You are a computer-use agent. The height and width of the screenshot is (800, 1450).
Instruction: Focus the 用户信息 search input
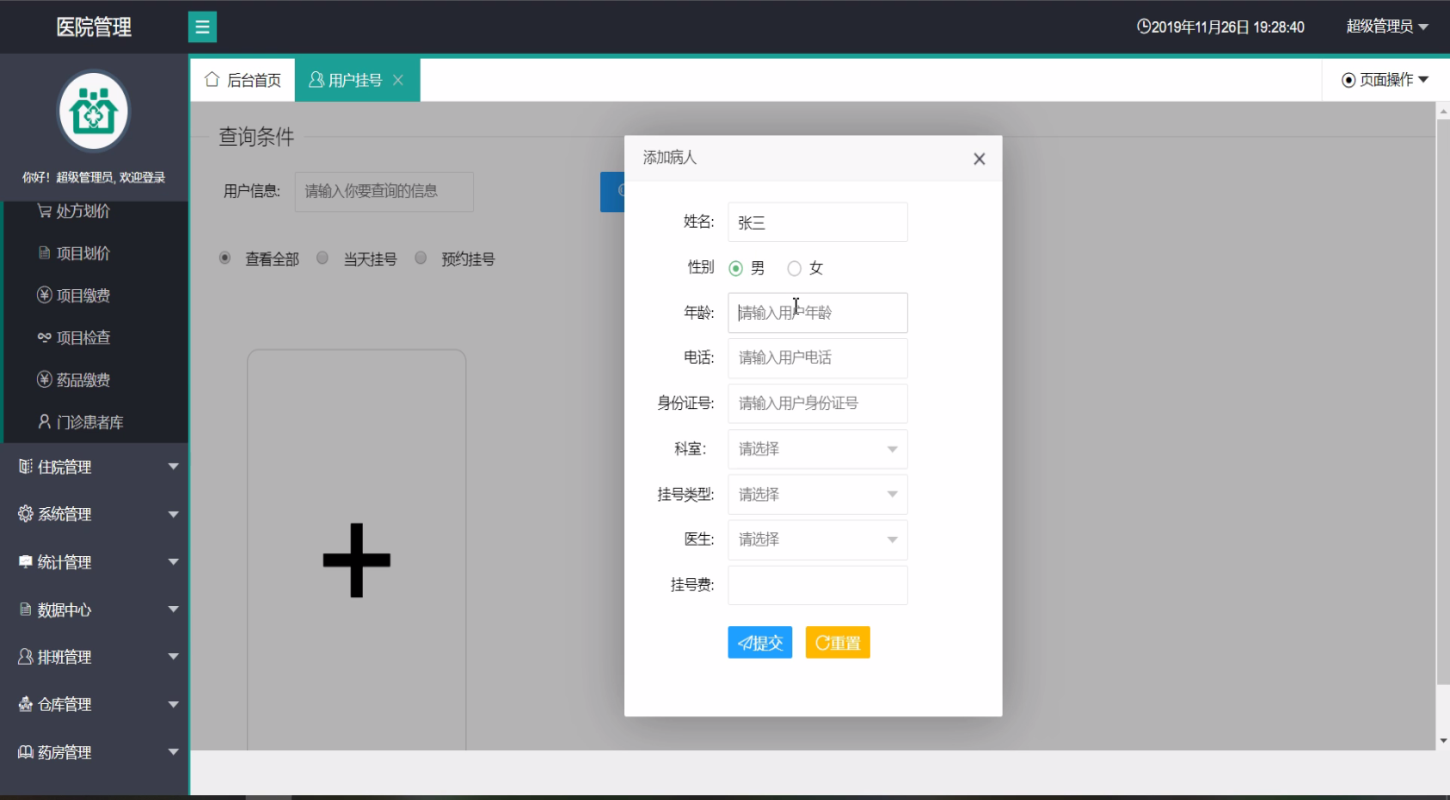(384, 191)
